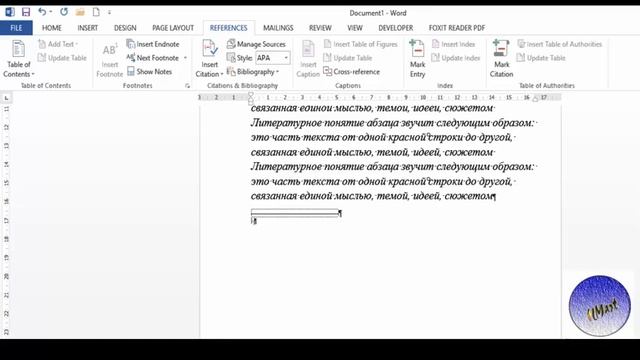Click Insert Table of Figures

(360, 44)
